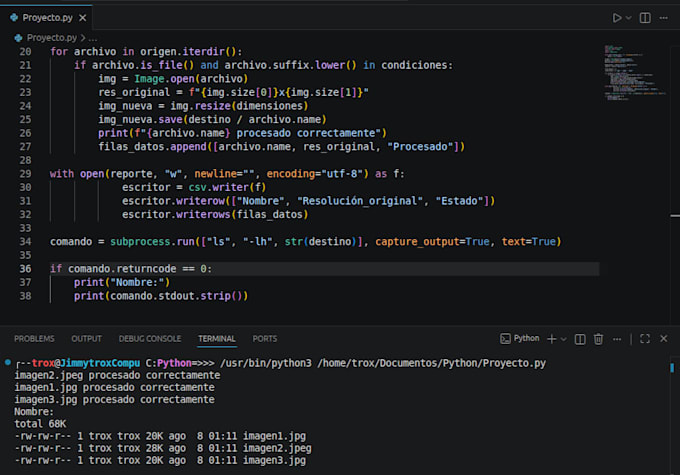680x475 pixels.
Task: Click 'filas_datos.append' on line 27
Action: 152,147
